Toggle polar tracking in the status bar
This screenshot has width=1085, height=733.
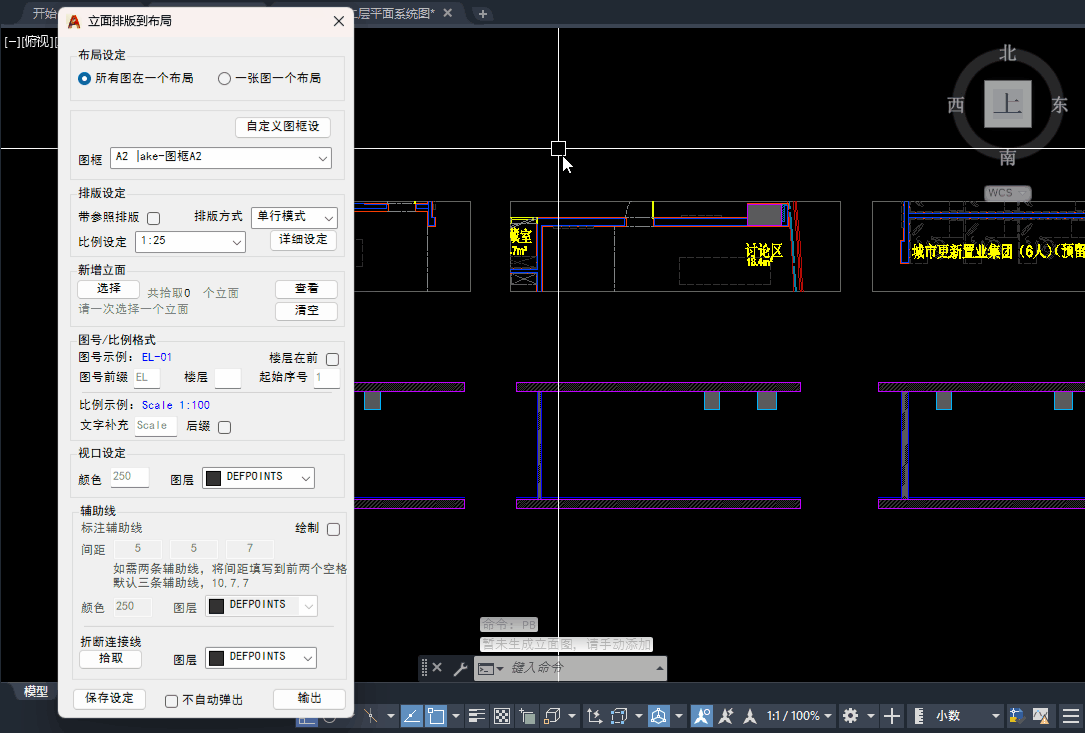click(409, 716)
